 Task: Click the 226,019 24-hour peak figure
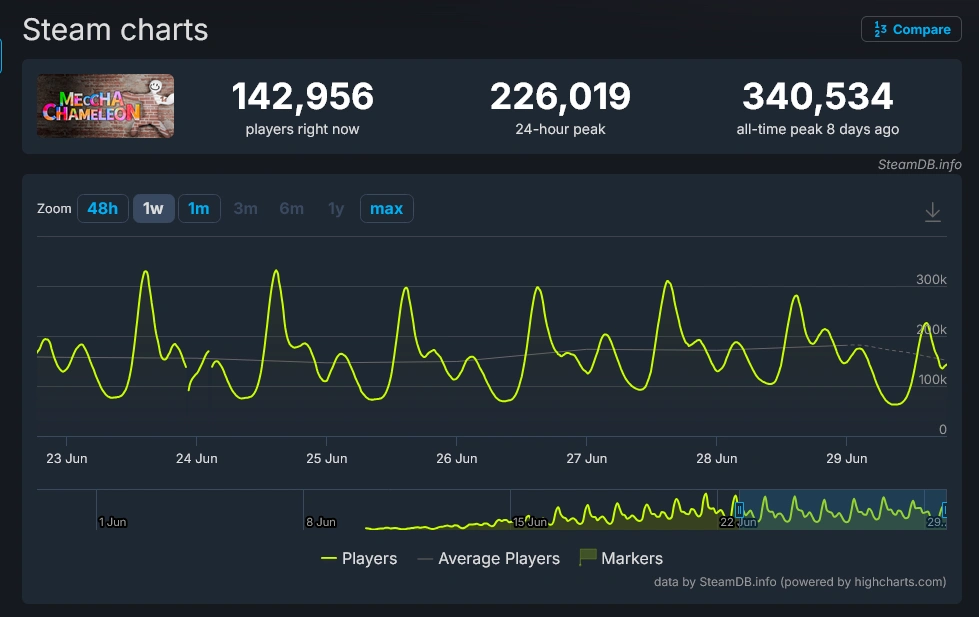(560, 97)
